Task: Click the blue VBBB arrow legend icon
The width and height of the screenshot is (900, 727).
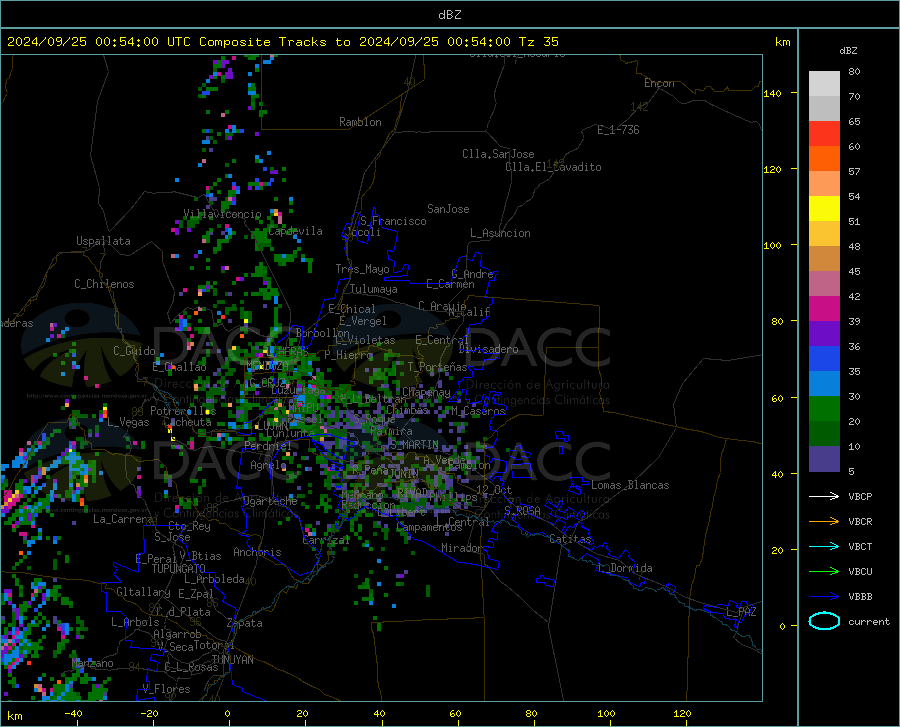Action: [x=824, y=596]
